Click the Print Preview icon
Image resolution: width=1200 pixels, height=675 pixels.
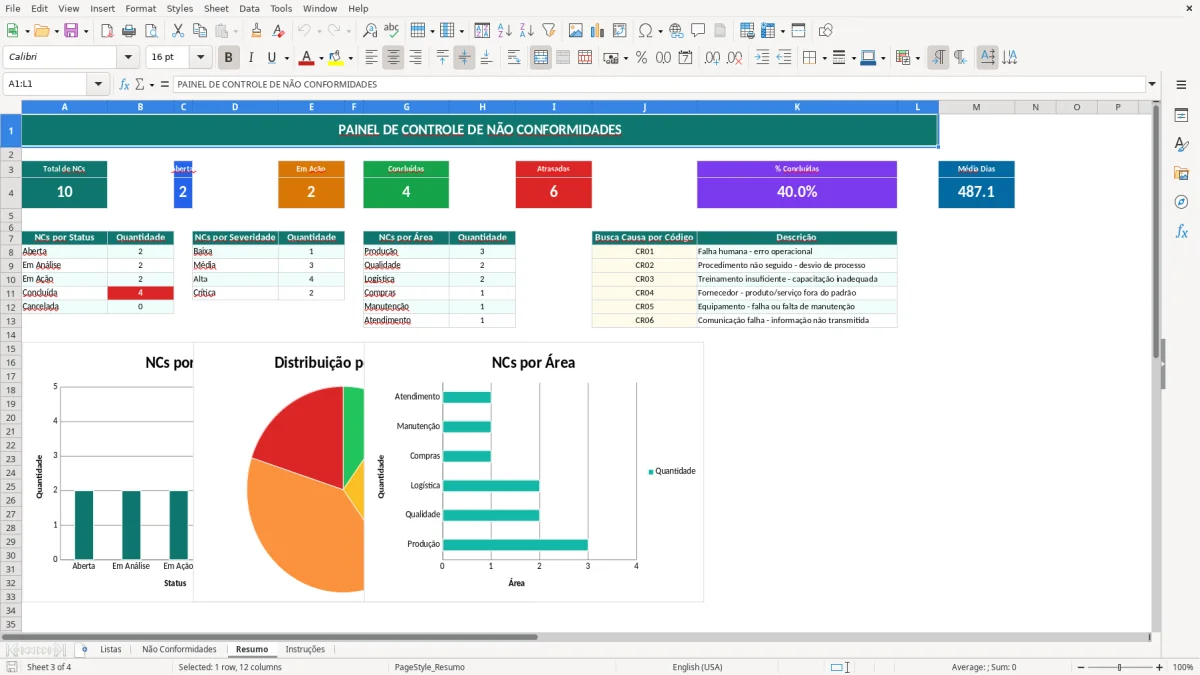(152, 31)
